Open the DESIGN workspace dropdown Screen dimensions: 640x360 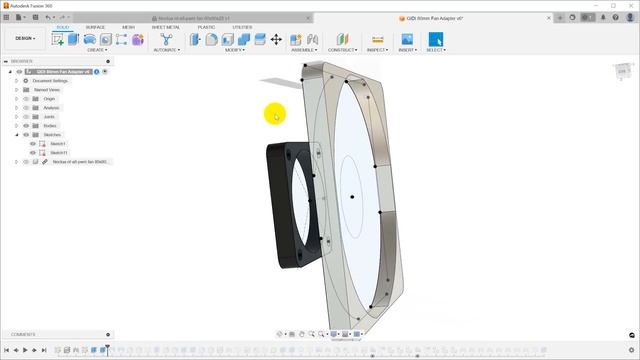click(x=25, y=38)
